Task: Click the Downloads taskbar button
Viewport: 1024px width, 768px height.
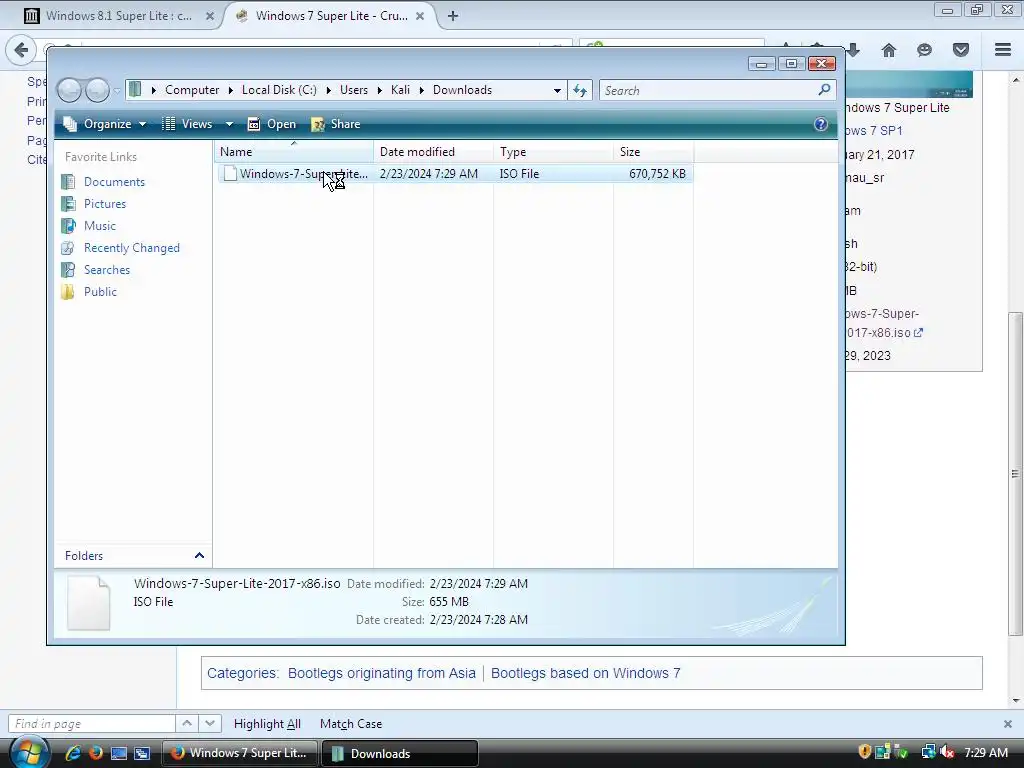Action: coord(400,753)
